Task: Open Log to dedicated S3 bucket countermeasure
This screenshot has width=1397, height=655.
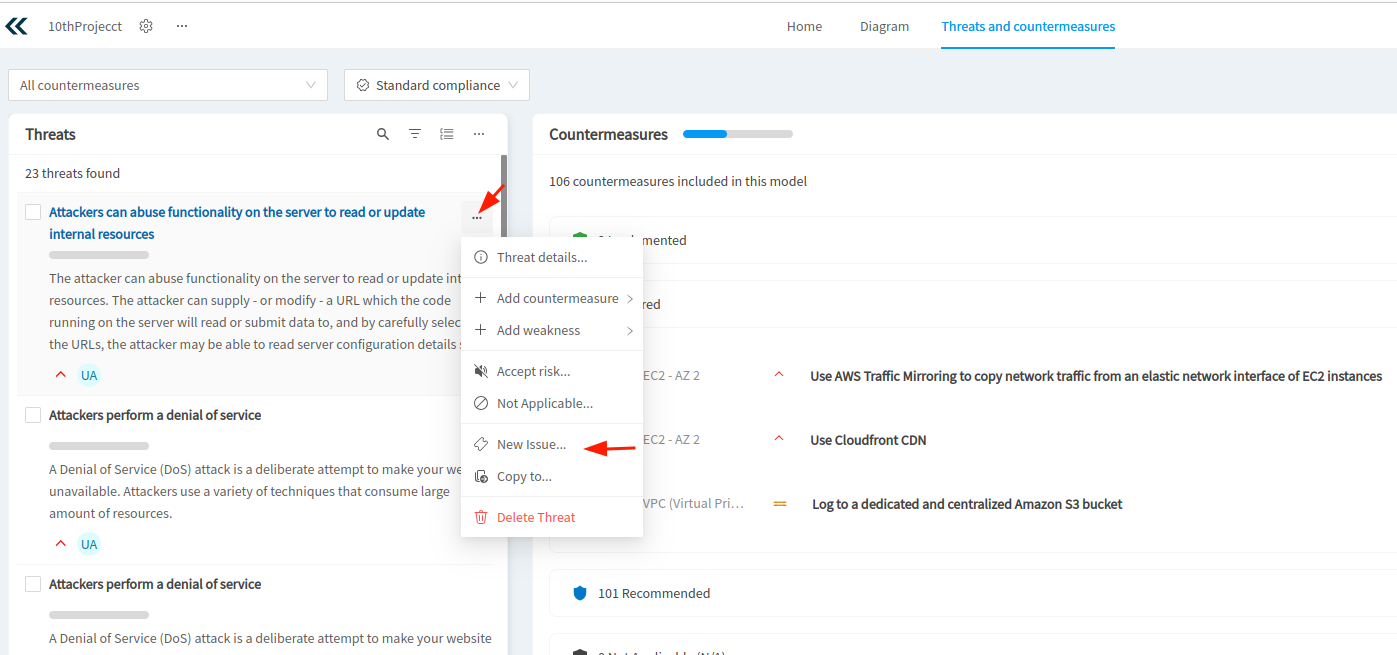Action: tap(967, 504)
